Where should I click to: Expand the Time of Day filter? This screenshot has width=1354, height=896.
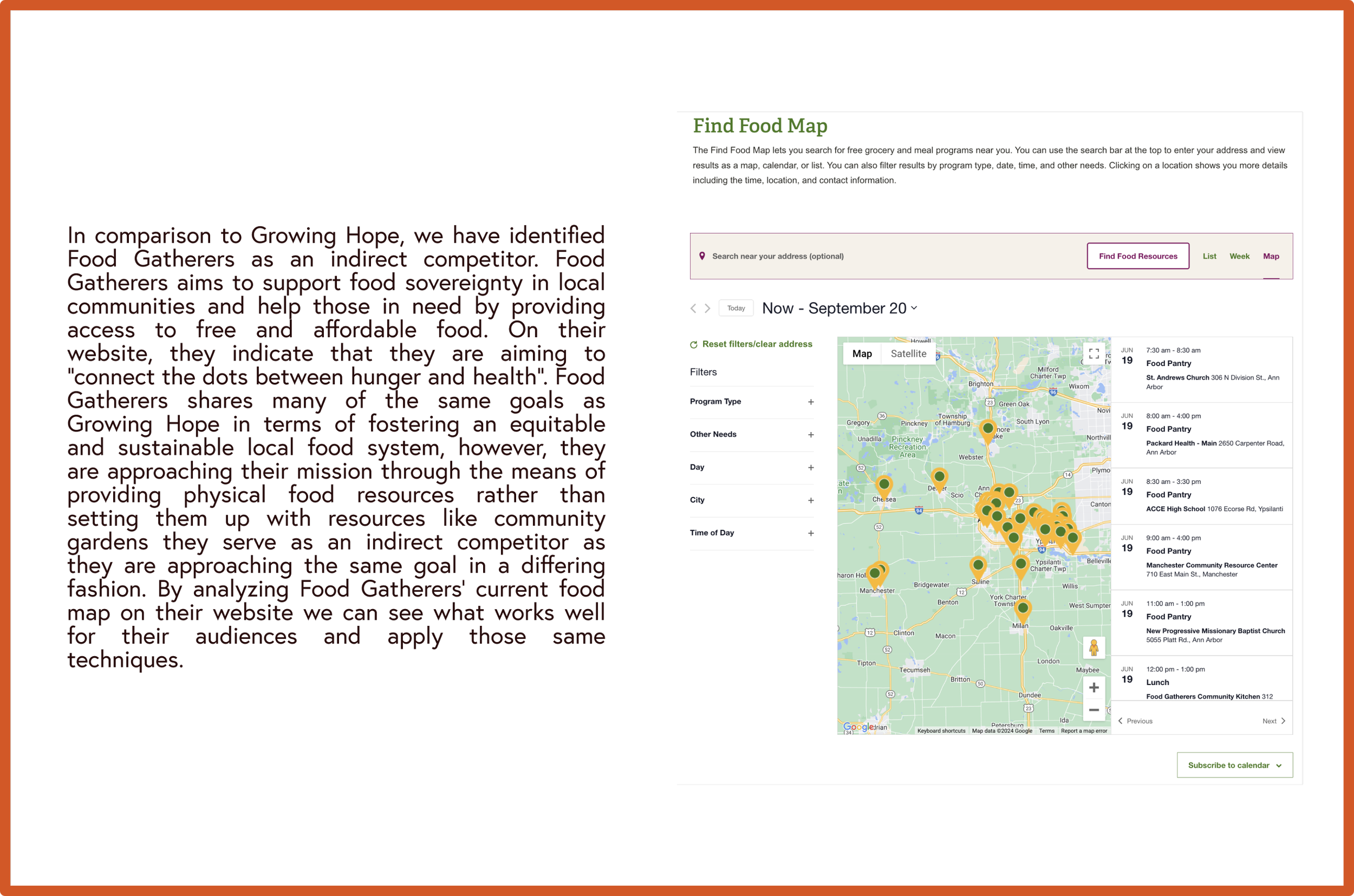pos(752,533)
